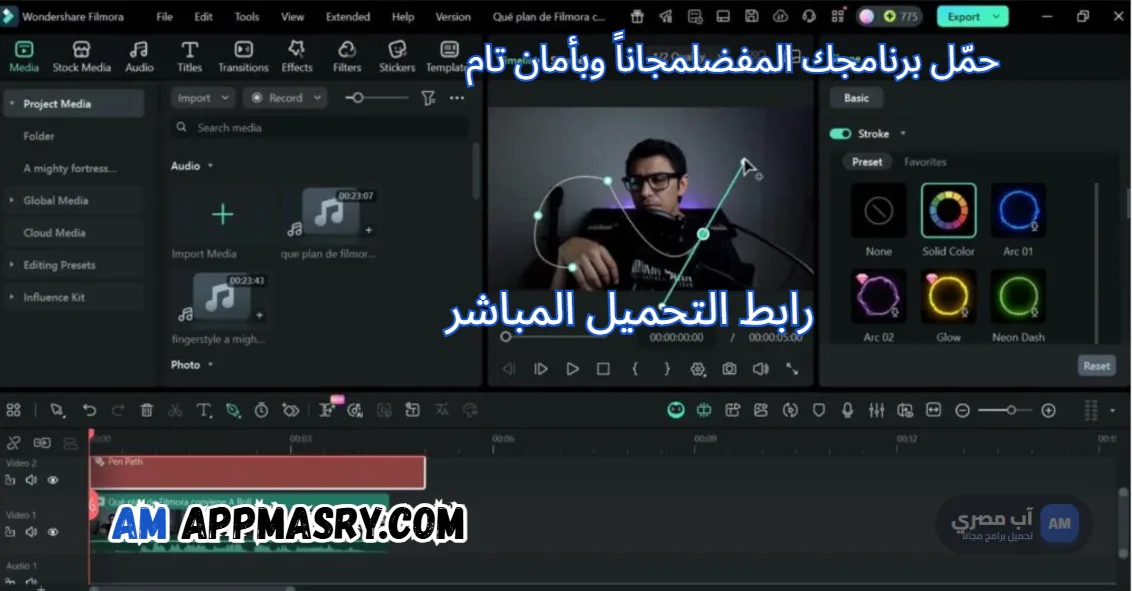
Task: Select Cloud Media in sidebar
Action: click(x=54, y=232)
